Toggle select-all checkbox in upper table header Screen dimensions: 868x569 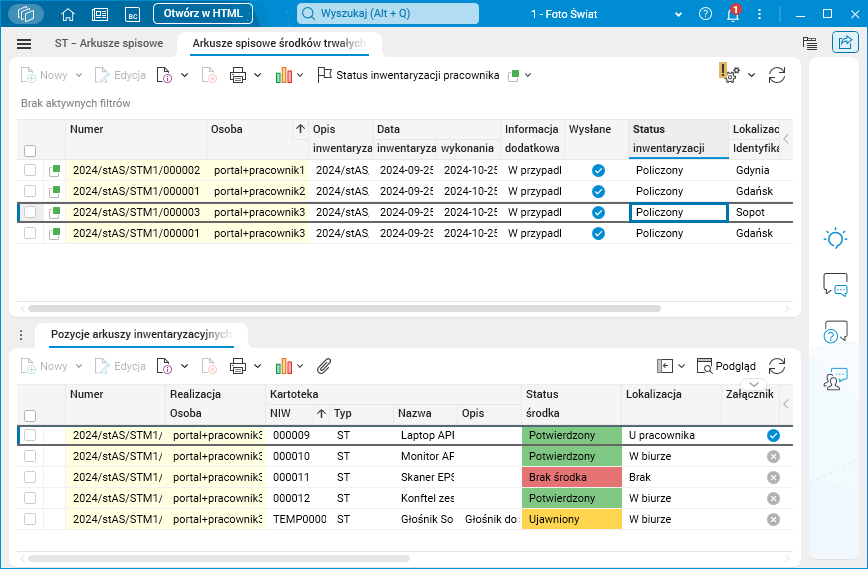[30, 150]
